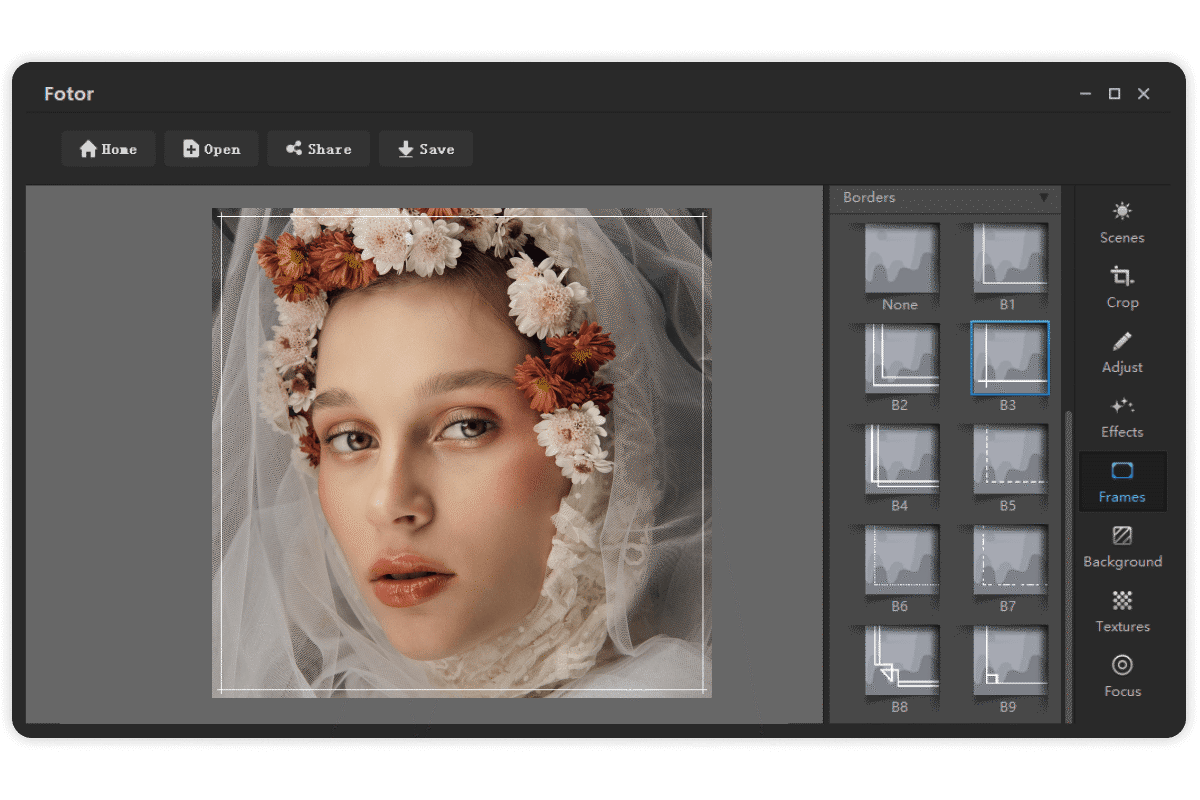Apply the B1 border frame
Image resolution: width=1200 pixels, height=800 pixels.
[x=1010, y=260]
